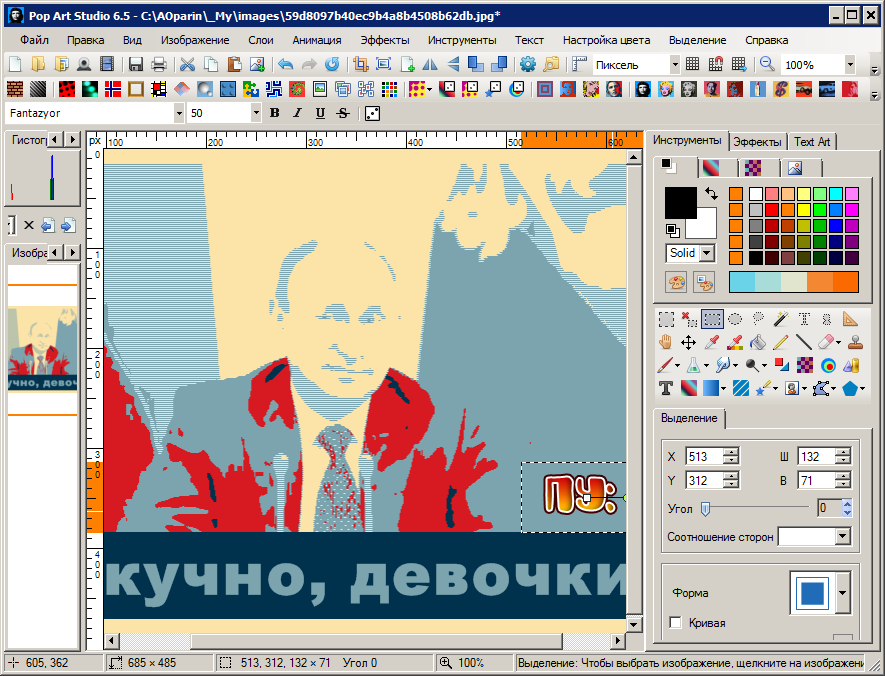Image resolution: width=885 pixels, height=676 pixels.
Task: Toggle strikethrough text formatting
Action: (343, 113)
